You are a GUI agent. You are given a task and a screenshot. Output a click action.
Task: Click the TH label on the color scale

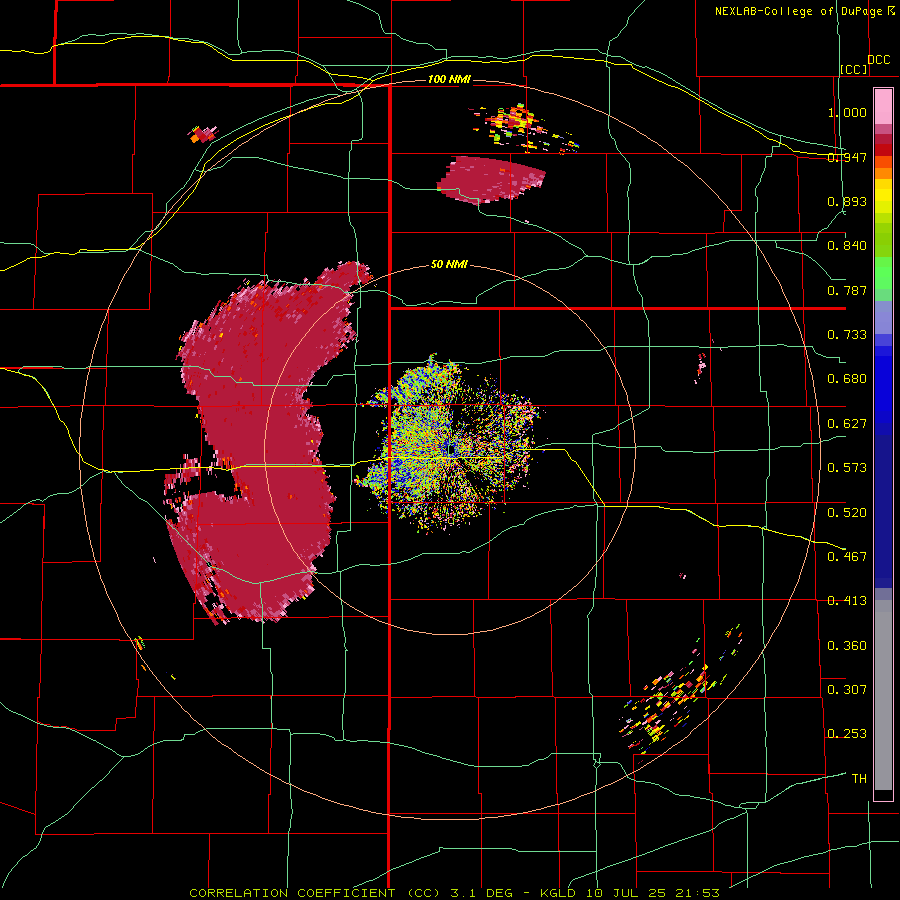(x=859, y=778)
